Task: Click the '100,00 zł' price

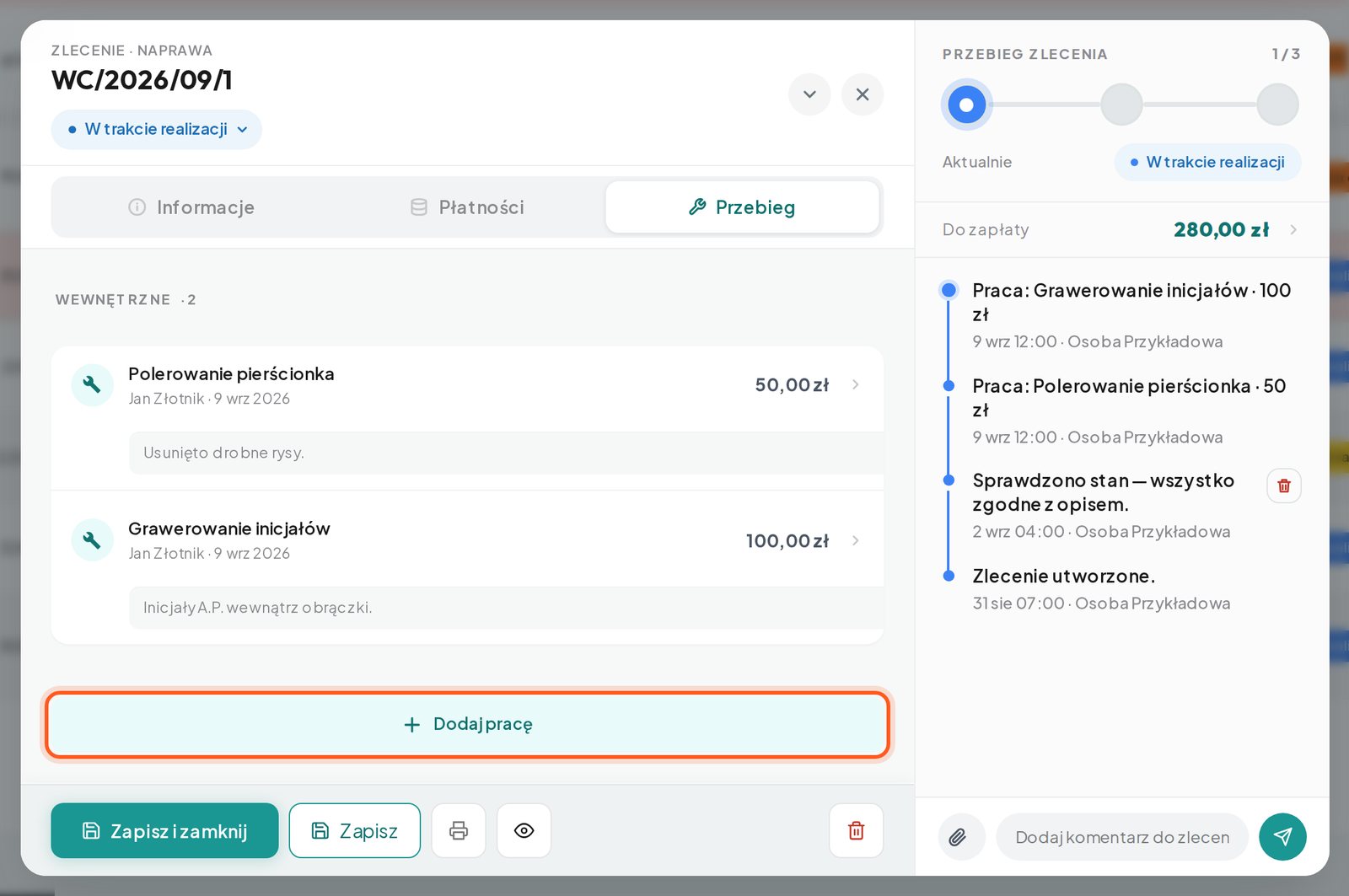Action: click(x=787, y=541)
